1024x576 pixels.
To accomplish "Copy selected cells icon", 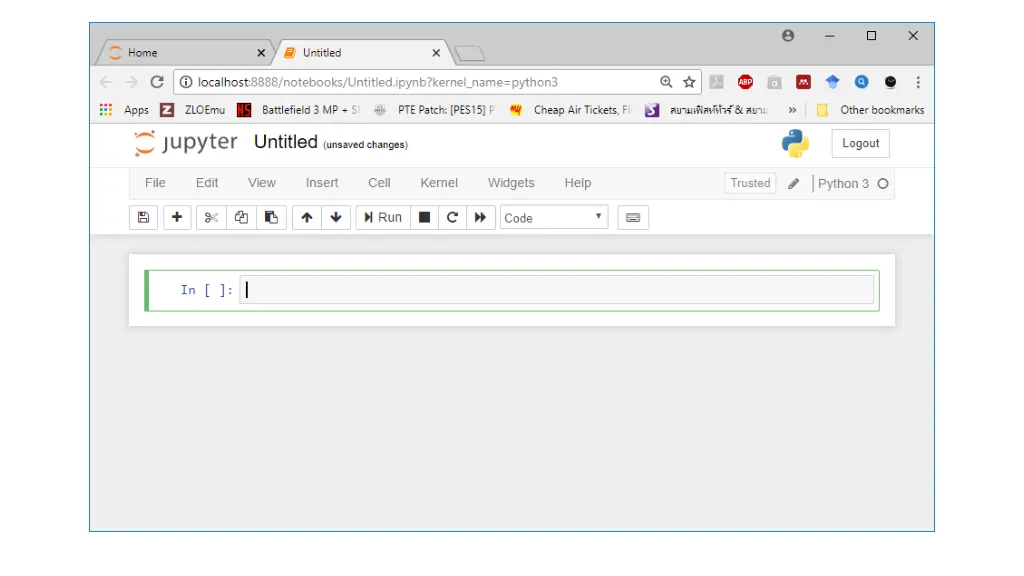I will pos(241,217).
